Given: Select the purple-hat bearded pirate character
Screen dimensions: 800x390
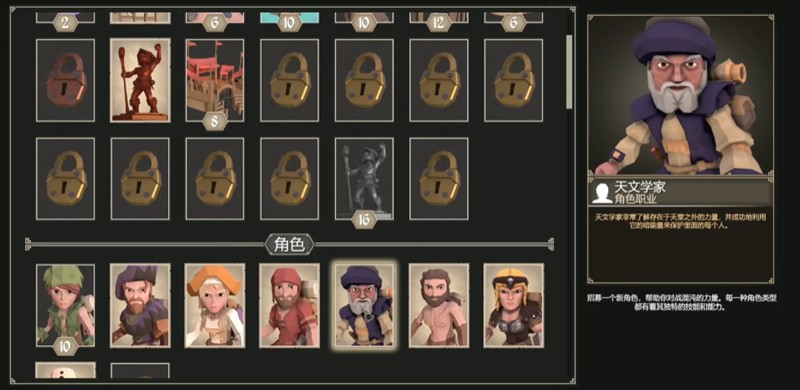Looking at the screenshot, I should [140, 305].
